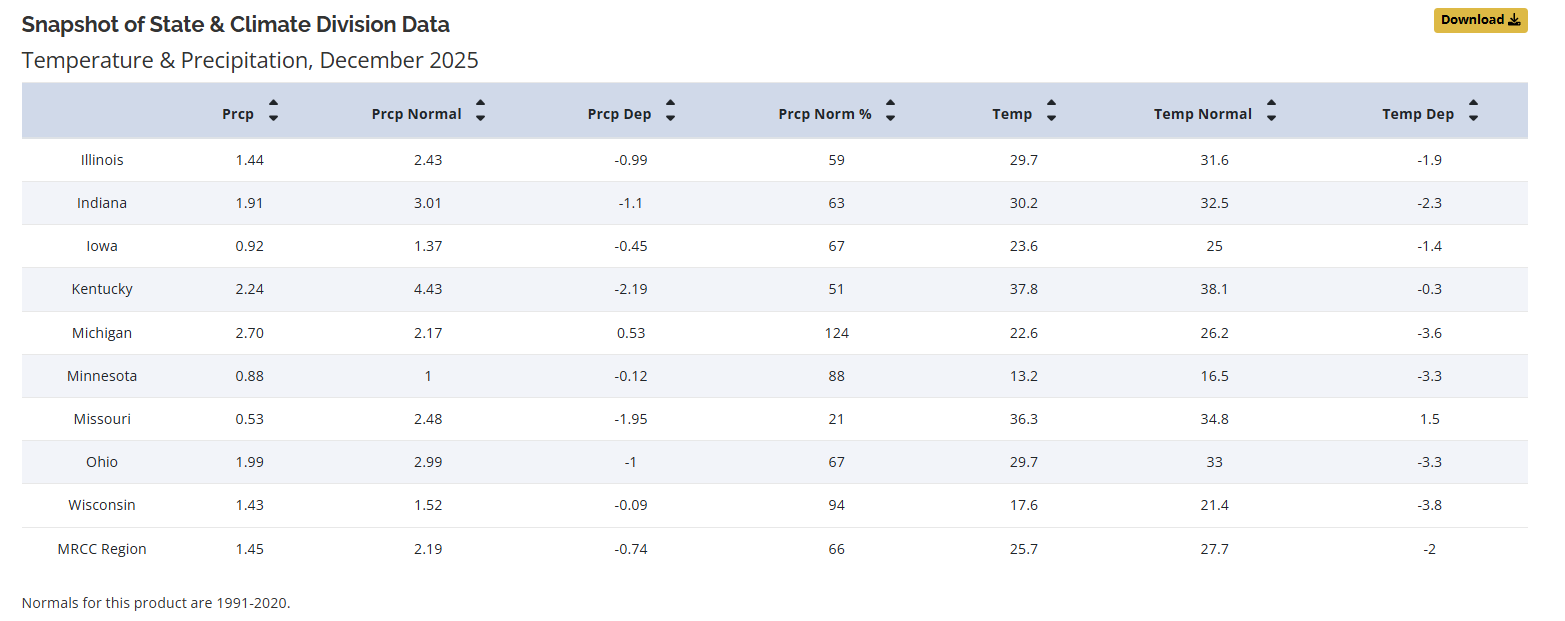Click Michigan's 124 Prcp Norm % value
Viewport: 1565px width, 621px height.
click(x=837, y=333)
